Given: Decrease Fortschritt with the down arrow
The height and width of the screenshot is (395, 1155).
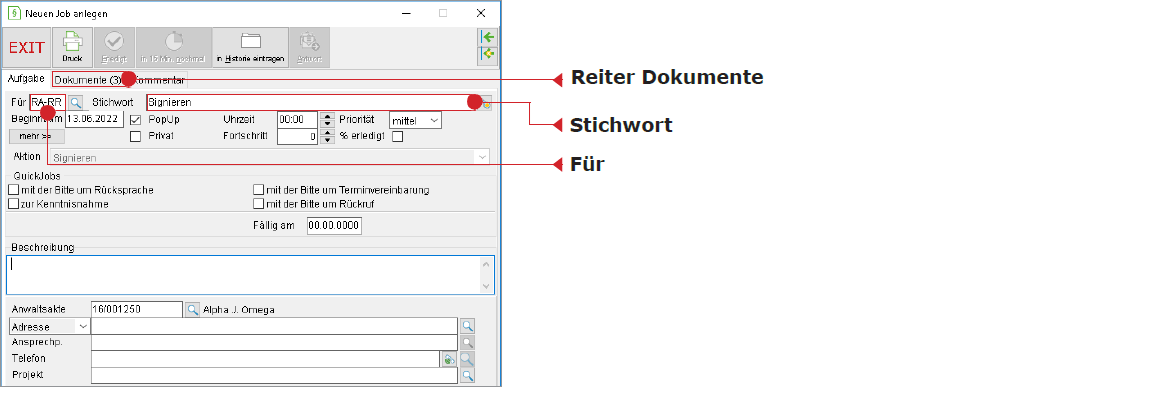Looking at the screenshot, I should click(328, 141).
